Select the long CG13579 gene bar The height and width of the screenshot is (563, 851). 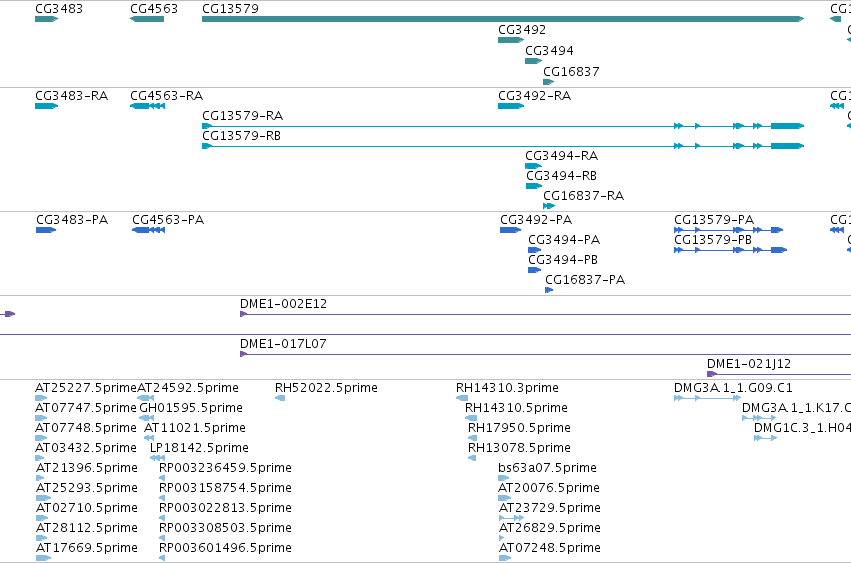[x=503, y=19]
